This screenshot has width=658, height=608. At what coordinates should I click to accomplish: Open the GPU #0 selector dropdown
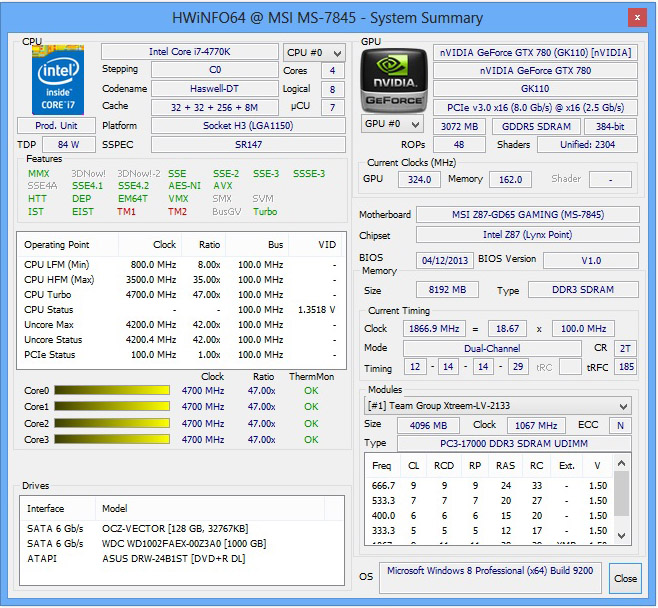click(392, 124)
